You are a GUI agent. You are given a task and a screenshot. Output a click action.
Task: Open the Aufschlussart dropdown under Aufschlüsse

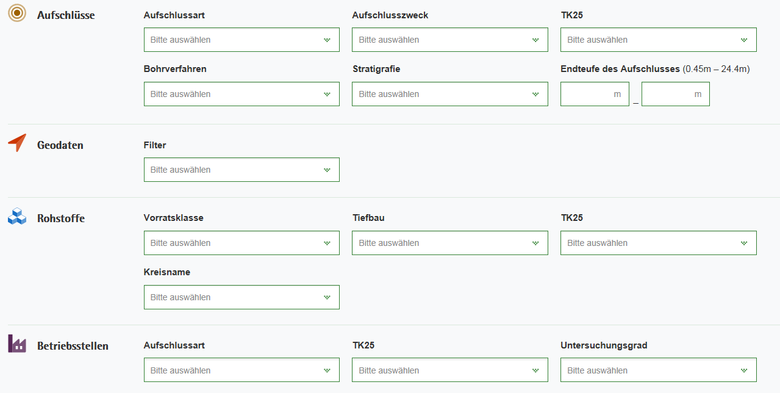click(242, 40)
